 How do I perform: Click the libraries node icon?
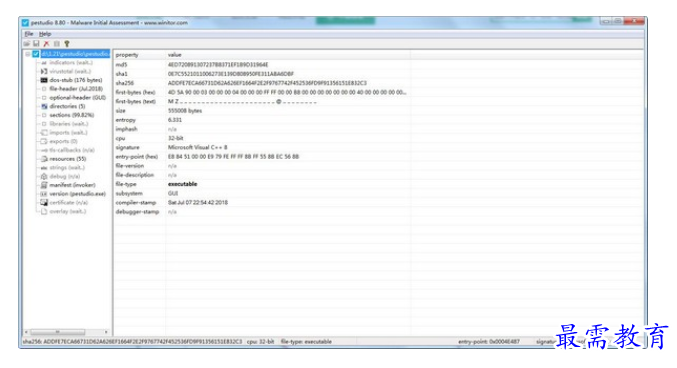pyautogui.click(x=44, y=124)
